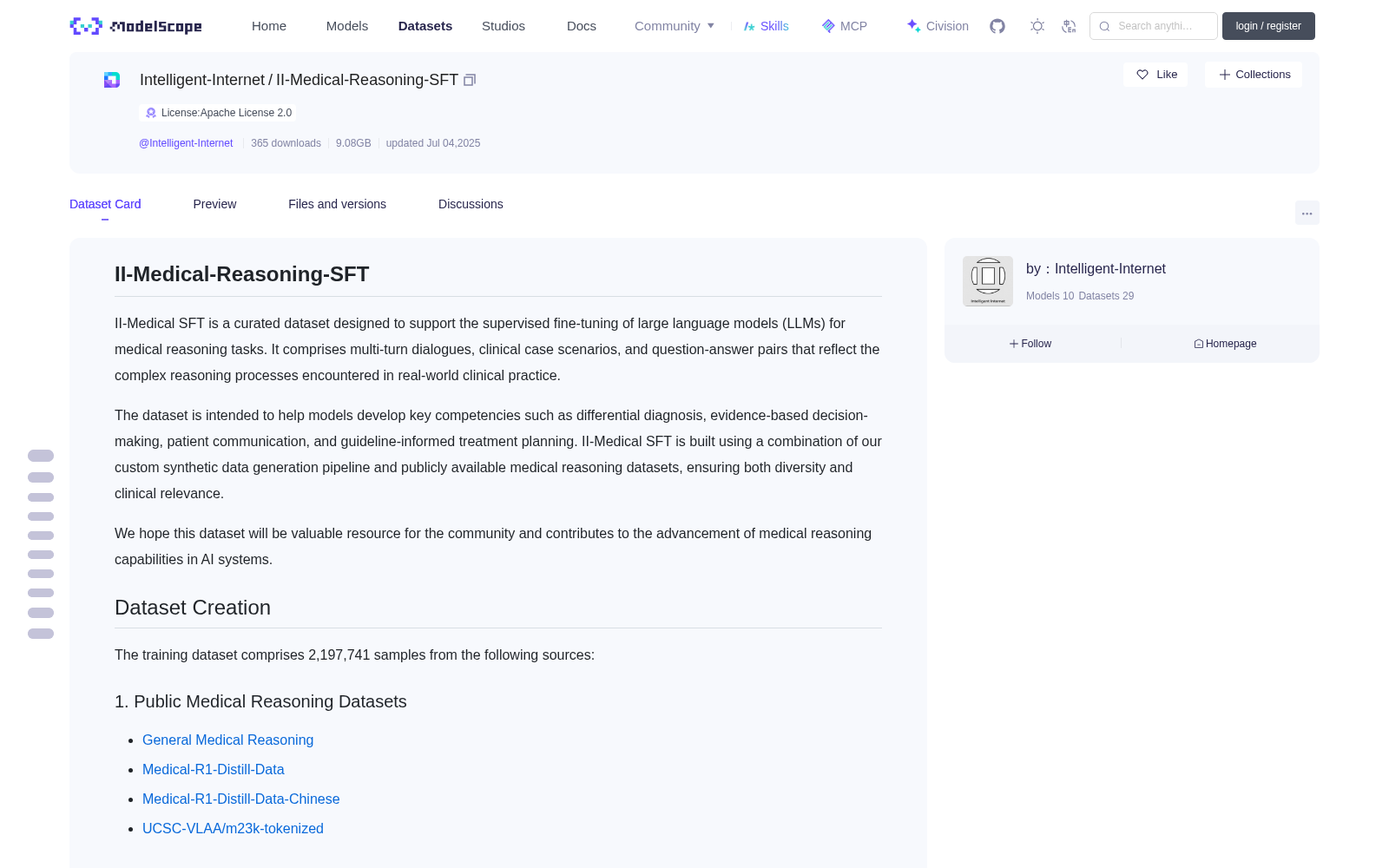The width and height of the screenshot is (1389, 868).
Task: Click the dataset avatar icon beside the title
Action: [112, 80]
